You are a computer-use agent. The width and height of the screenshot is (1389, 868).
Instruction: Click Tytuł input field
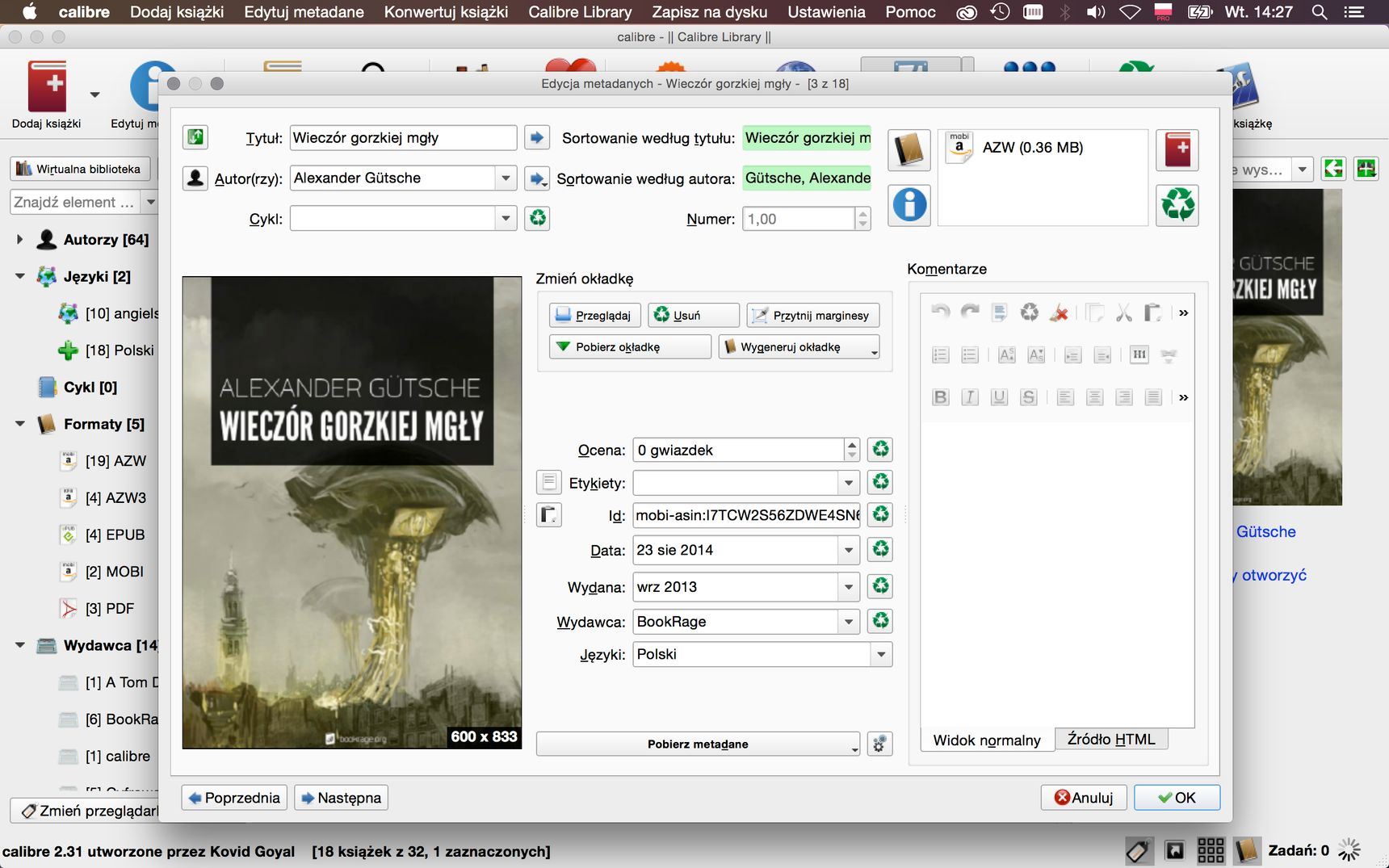tap(403, 137)
